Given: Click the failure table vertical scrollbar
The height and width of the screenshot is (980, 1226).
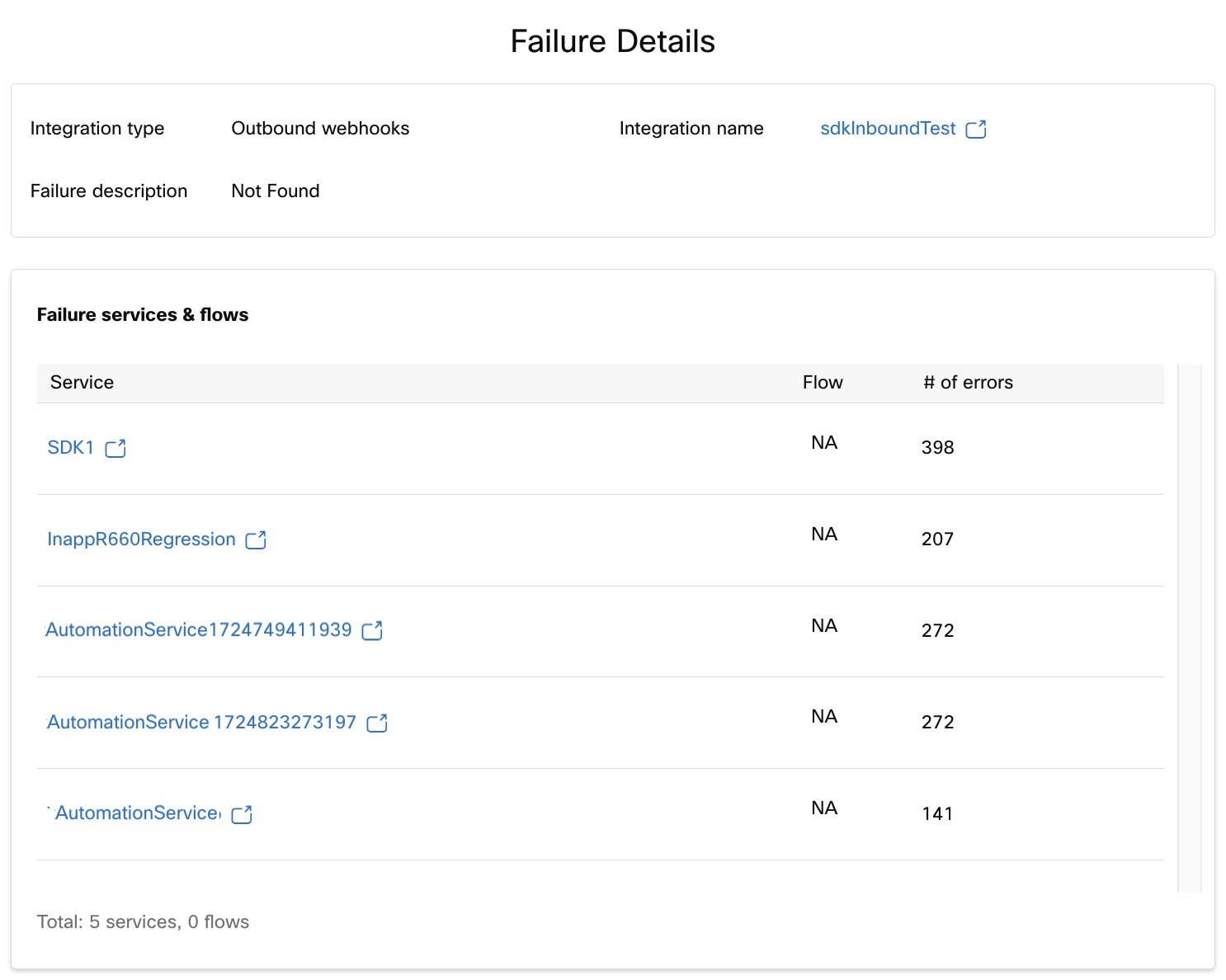Looking at the screenshot, I should pyautogui.click(x=1190, y=628).
